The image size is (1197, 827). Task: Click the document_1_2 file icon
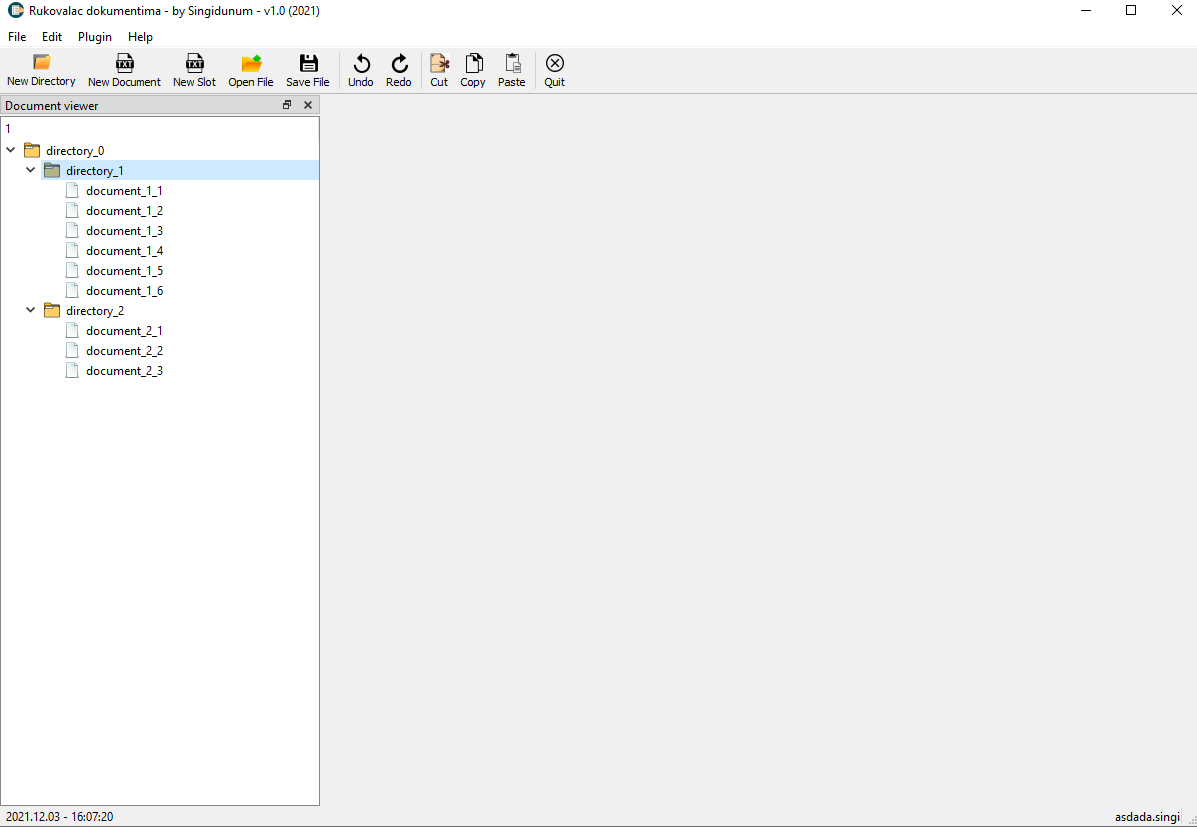(x=72, y=210)
